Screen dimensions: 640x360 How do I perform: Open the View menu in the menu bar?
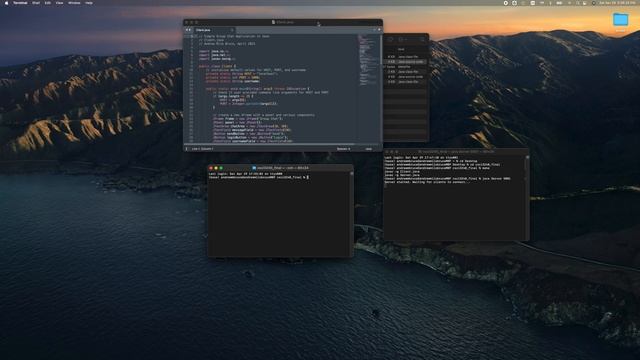pyautogui.click(x=60, y=3)
